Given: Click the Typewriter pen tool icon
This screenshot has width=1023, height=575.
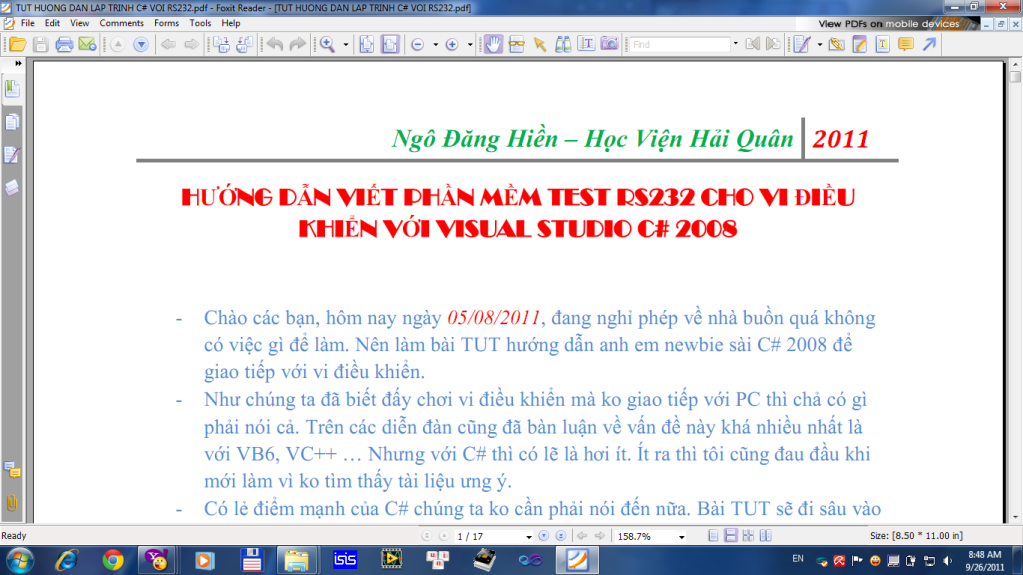Looking at the screenshot, I should click(x=802, y=44).
